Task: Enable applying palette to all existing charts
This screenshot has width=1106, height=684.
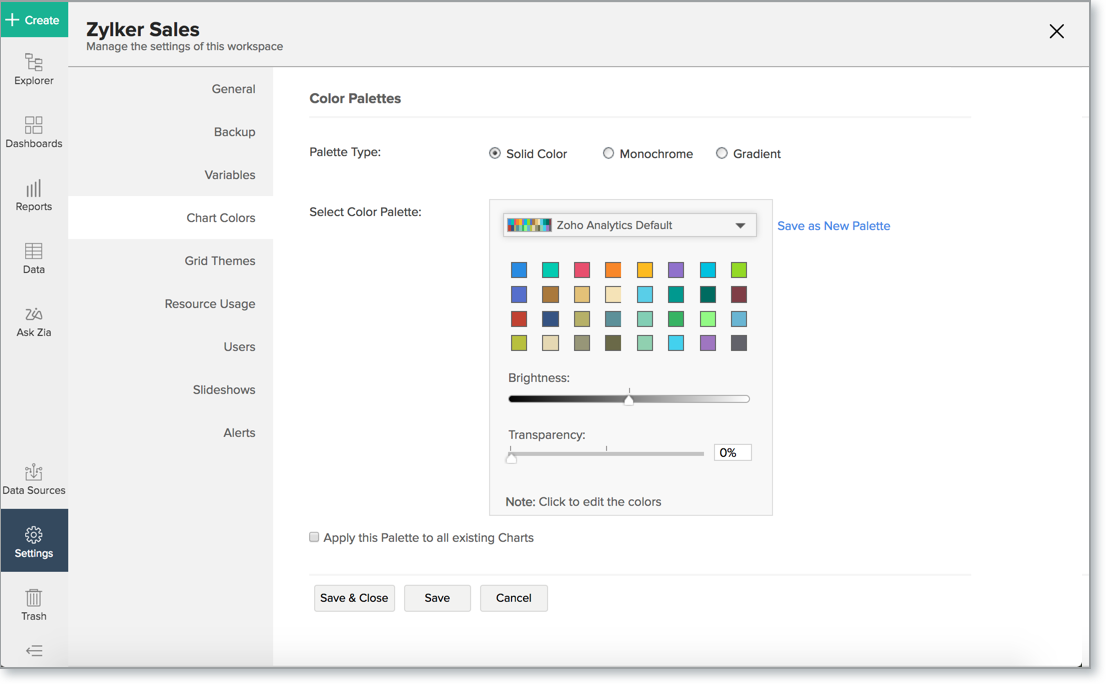Action: [x=314, y=537]
